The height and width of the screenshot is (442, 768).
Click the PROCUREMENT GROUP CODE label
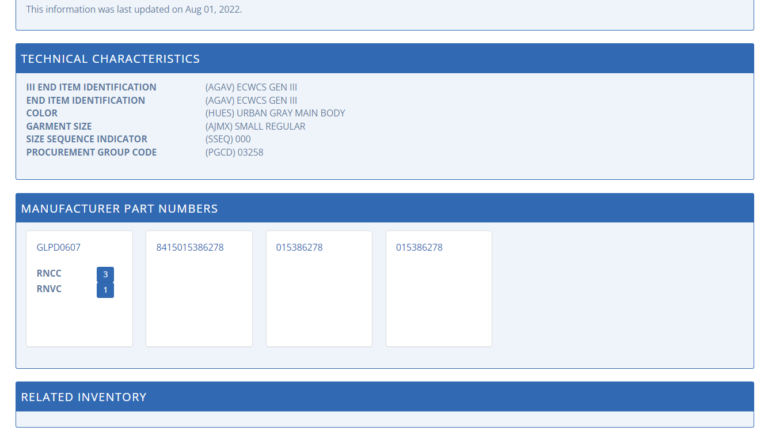click(x=91, y=152)
